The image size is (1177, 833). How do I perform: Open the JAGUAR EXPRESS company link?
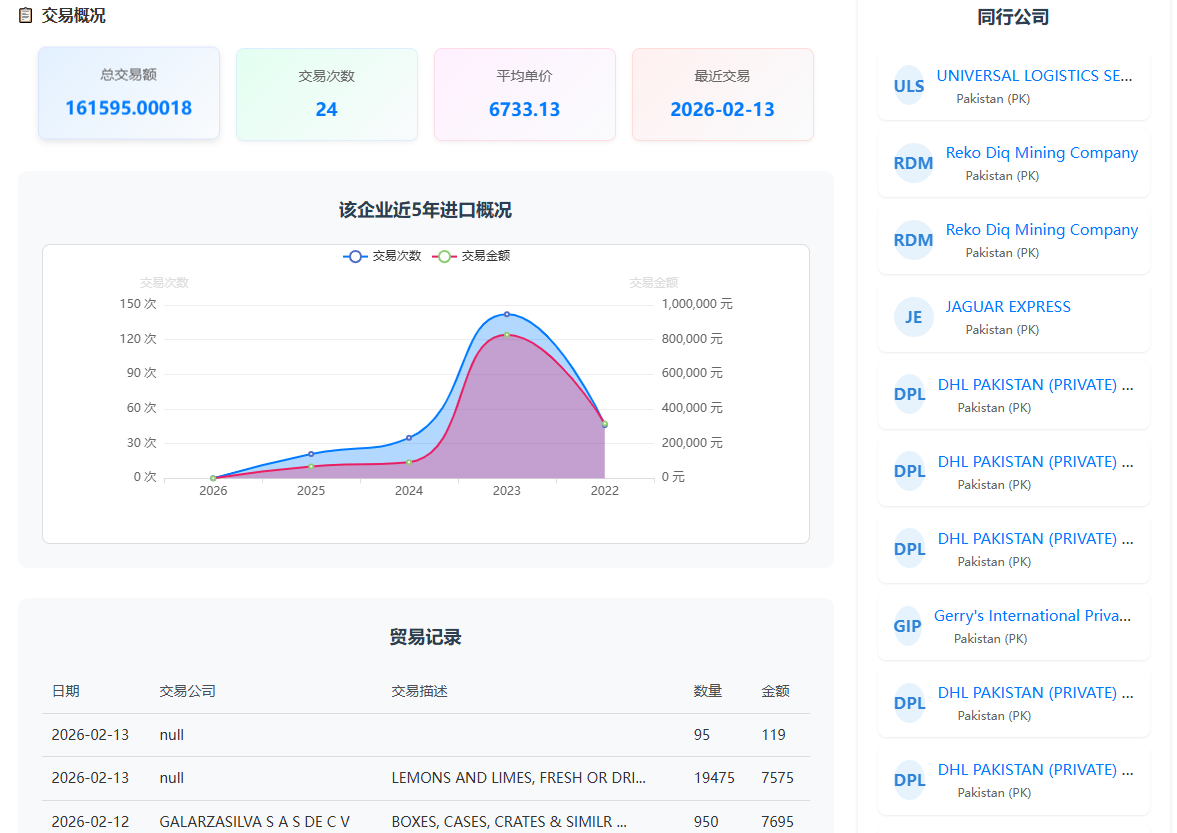pyautogui.click(x=1008, y=306)
